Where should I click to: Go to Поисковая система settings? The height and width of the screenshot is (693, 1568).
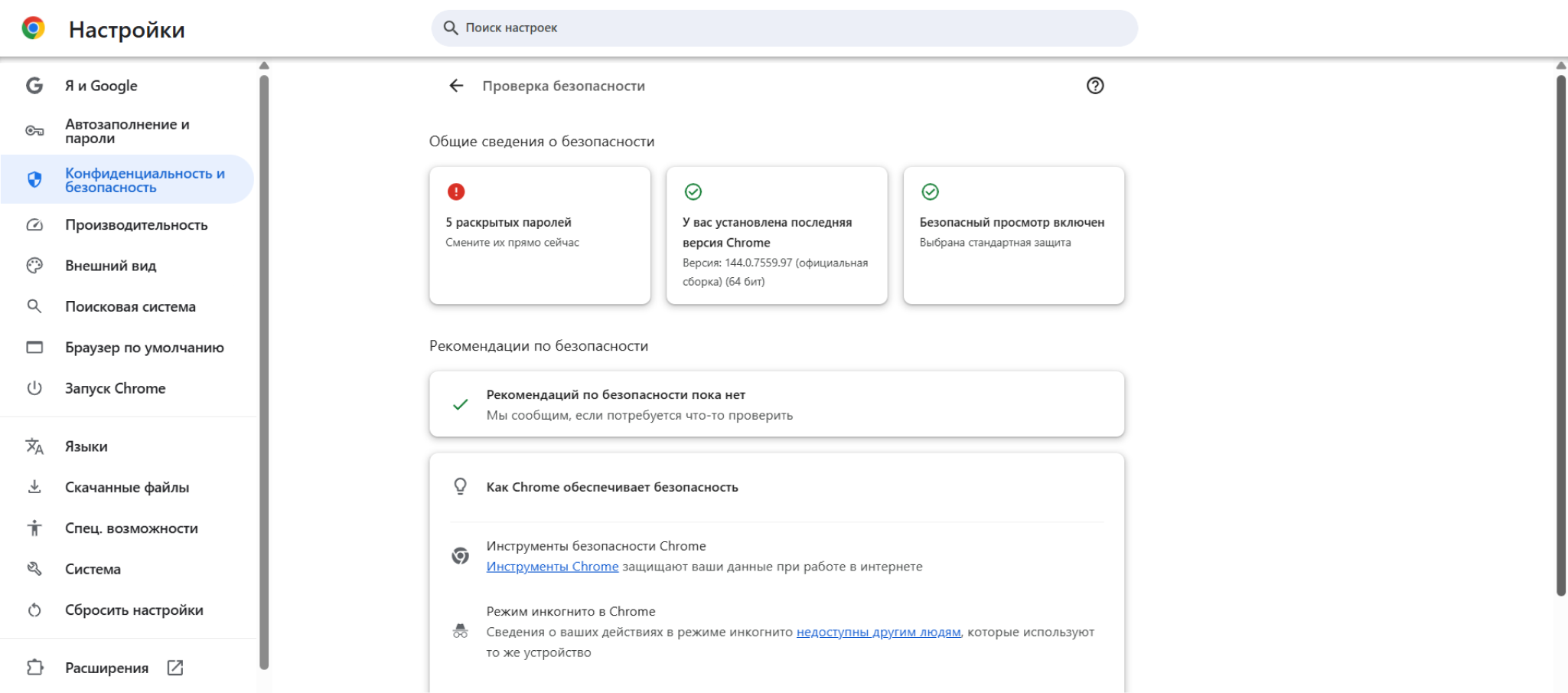click(x=130, y=306)
